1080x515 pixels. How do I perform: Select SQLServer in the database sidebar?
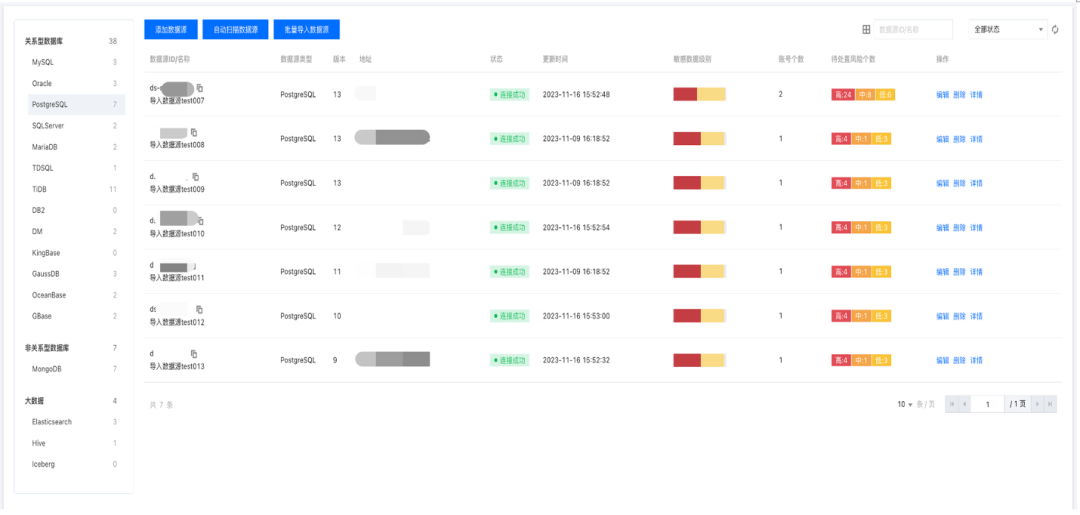(x=76, y=126)
